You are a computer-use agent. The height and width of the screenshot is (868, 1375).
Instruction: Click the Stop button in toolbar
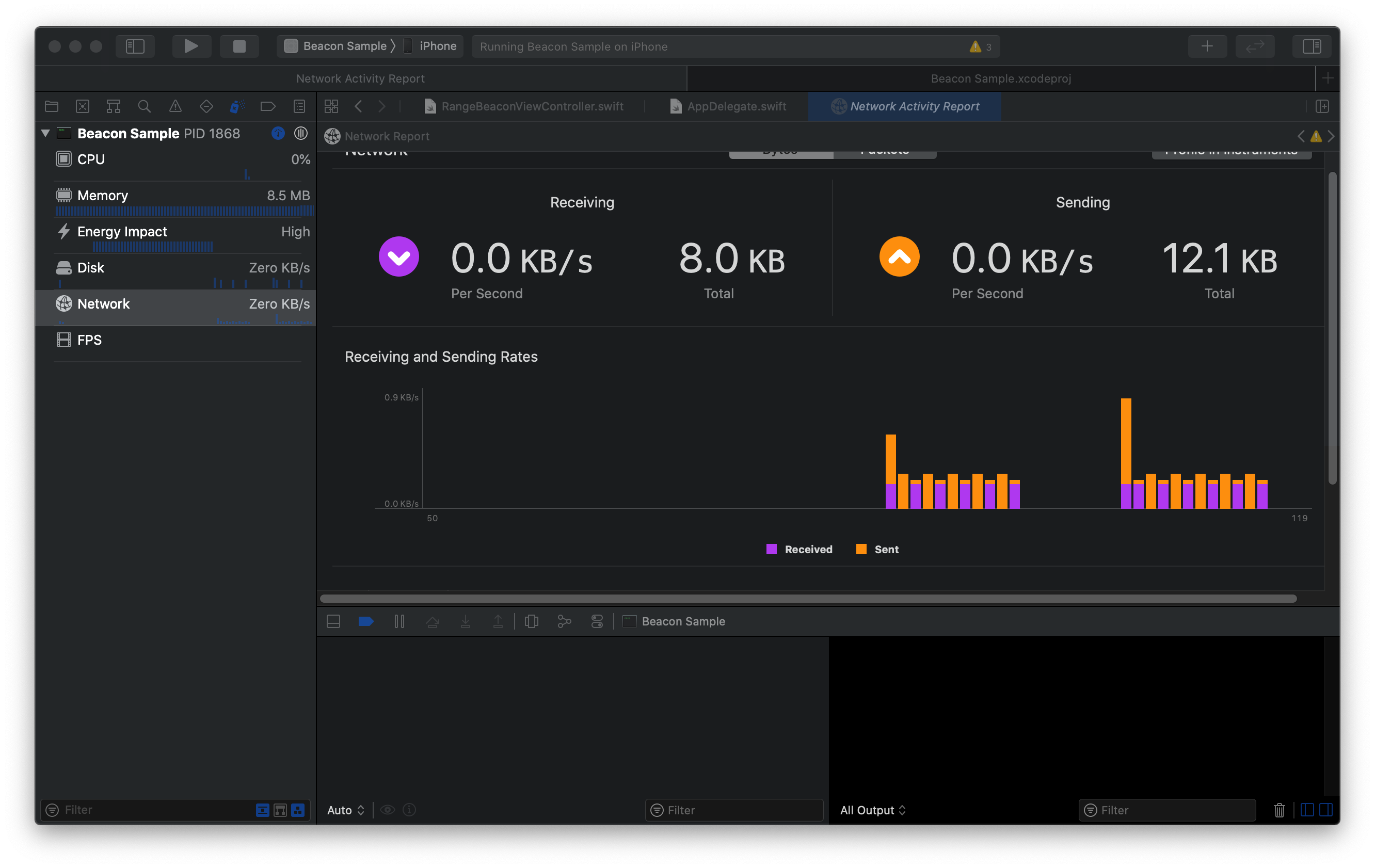239,46
